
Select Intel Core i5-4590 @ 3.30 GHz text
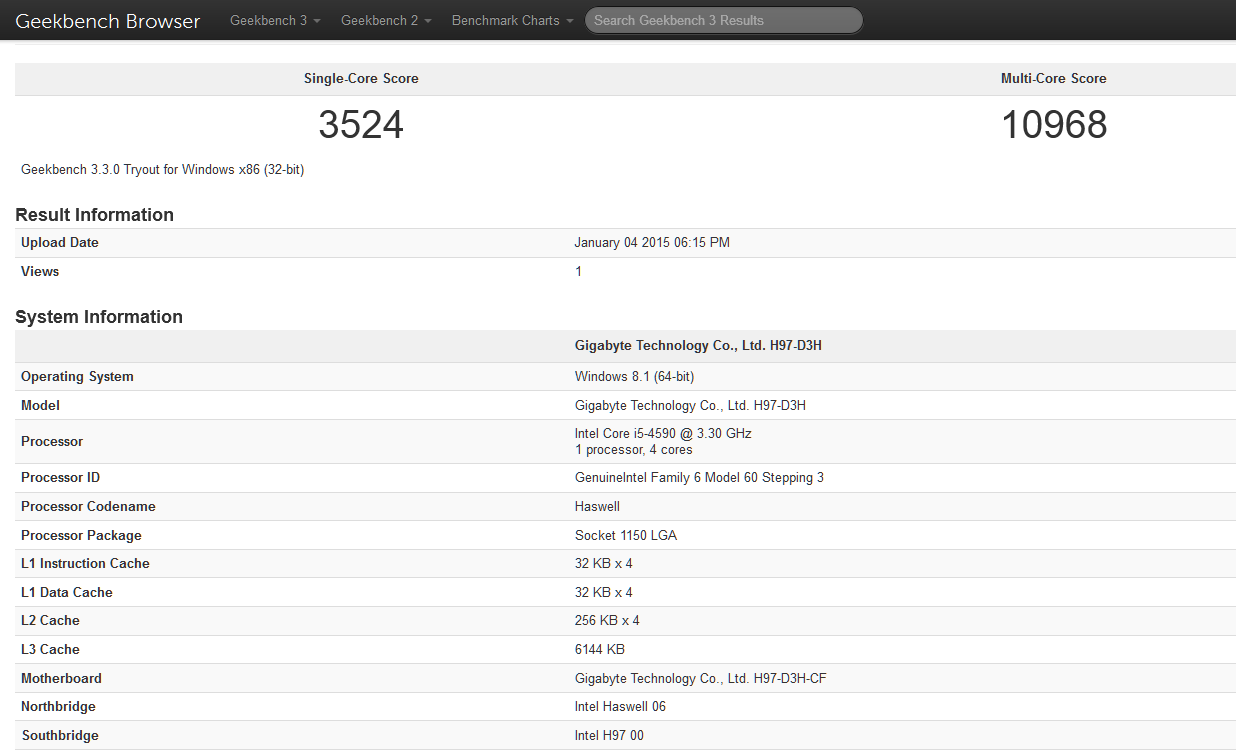click(663, 434)
